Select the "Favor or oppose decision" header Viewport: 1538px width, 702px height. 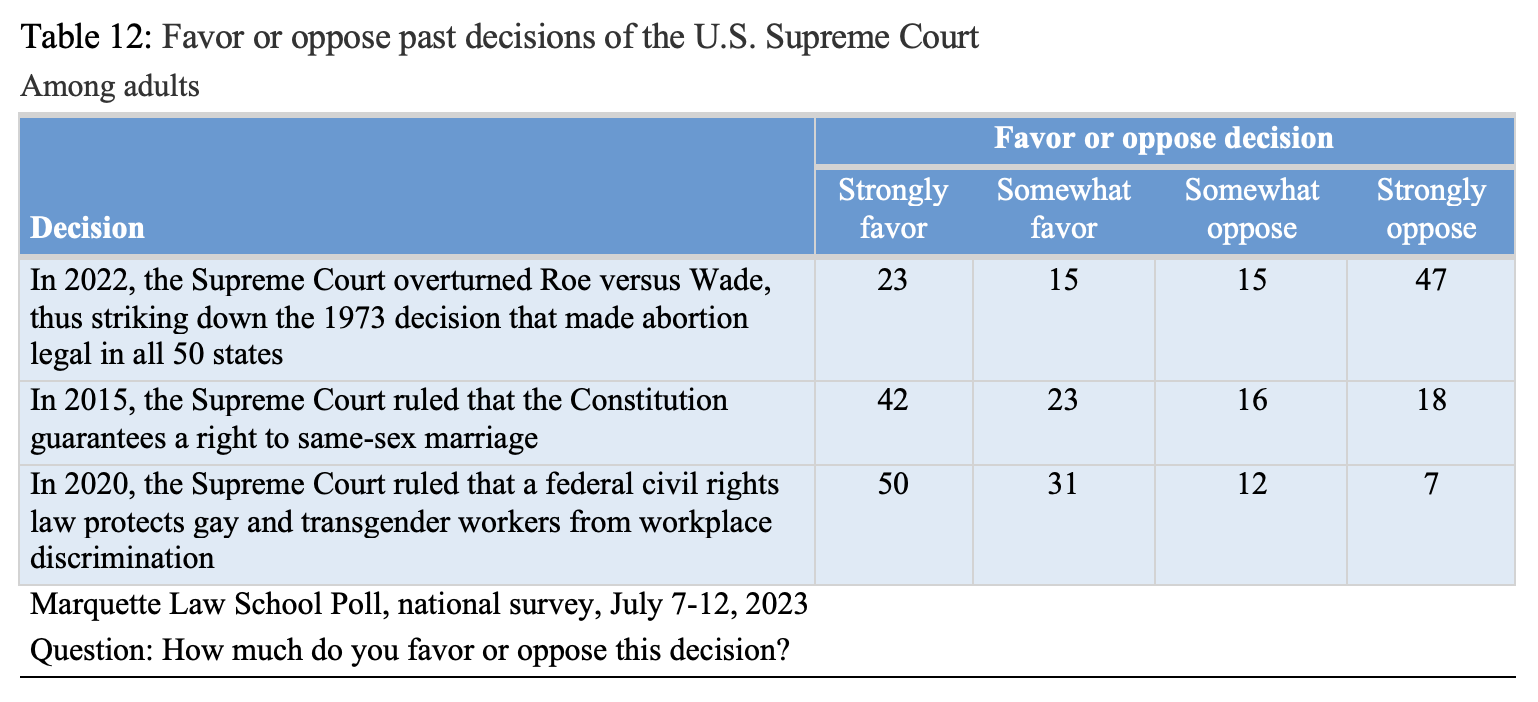[x=1163, y=138]
